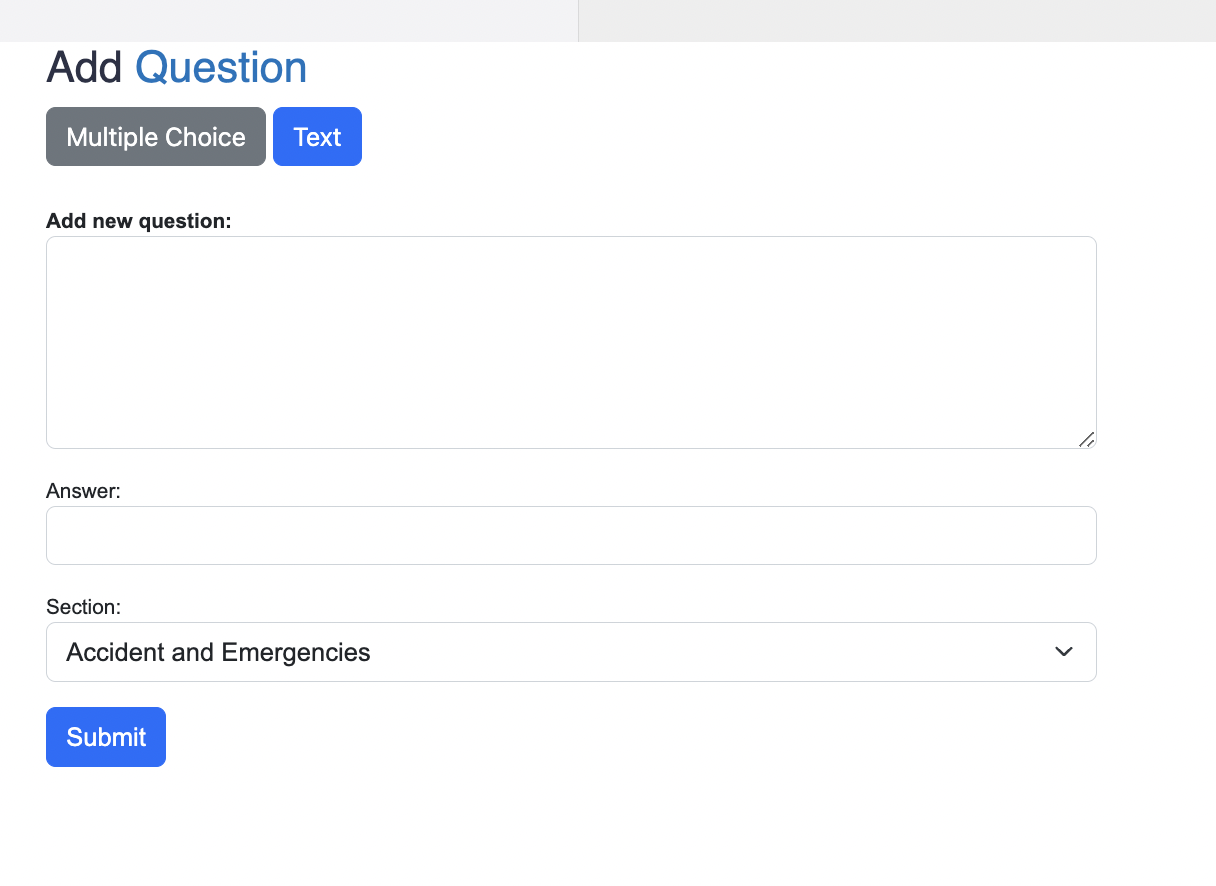
Task: Click the blue 'Question' heading word
Action: click(x=221, y=68)
